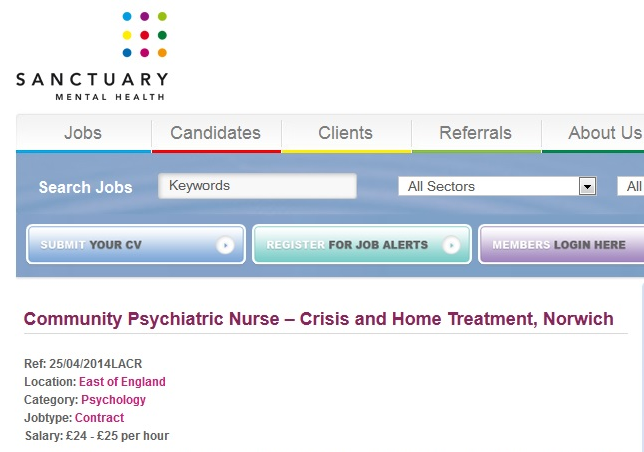Click the arrow icon on Register for Job Alerts
The width and height of the screenshot is (644, 452).
point(451,245)
